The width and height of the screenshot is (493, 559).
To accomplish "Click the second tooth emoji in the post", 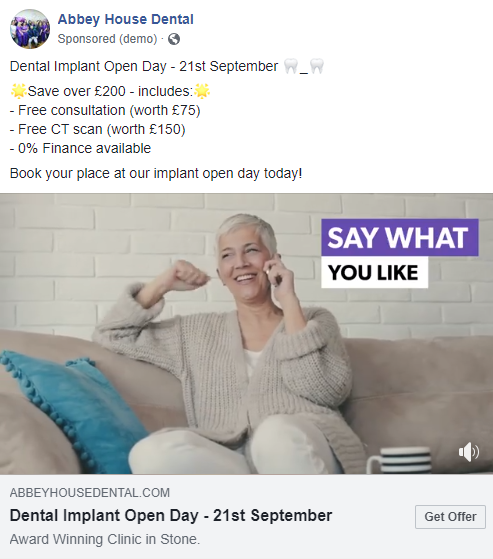I will point(317,67).
